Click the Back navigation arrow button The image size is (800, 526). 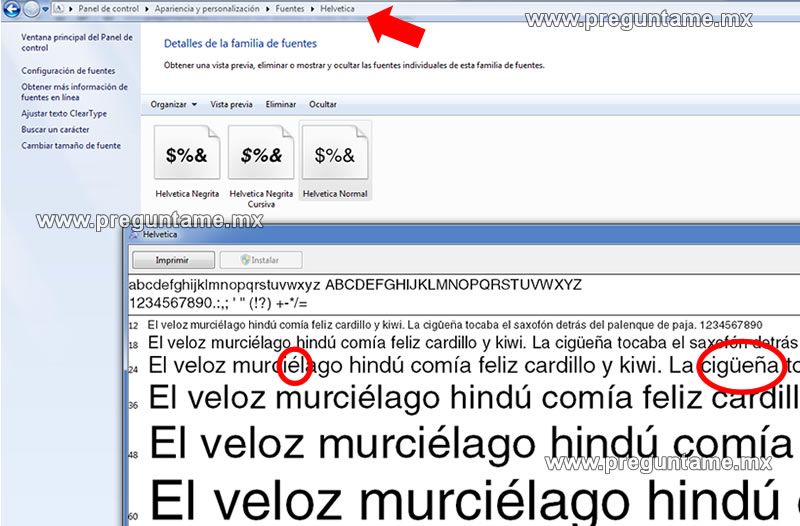point(11,8)
